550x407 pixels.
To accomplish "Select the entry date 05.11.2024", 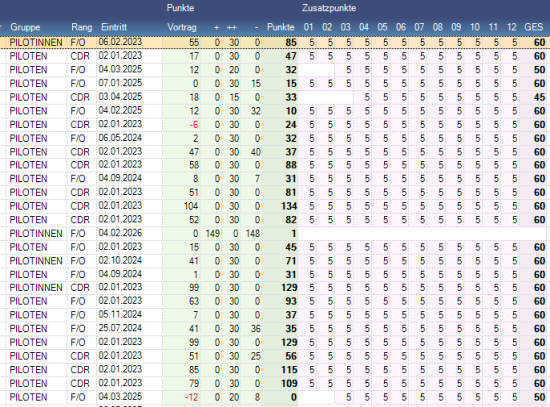I will pyautogui.click(x=120, y=314).
